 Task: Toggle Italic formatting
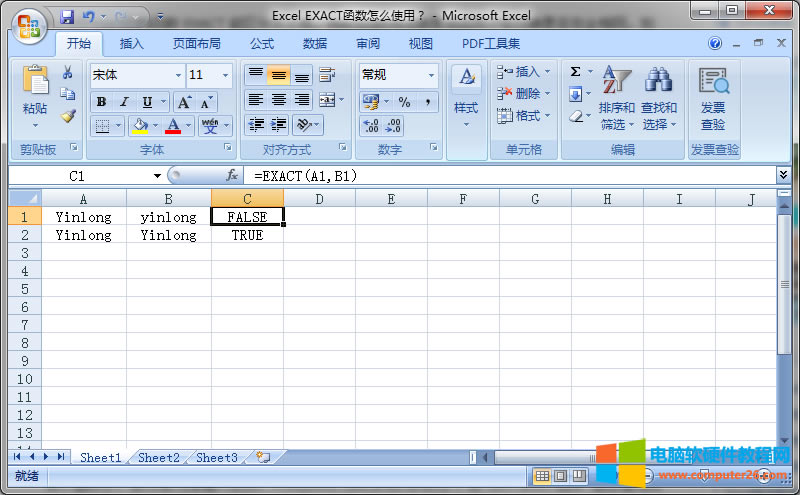tap(124, 102)
